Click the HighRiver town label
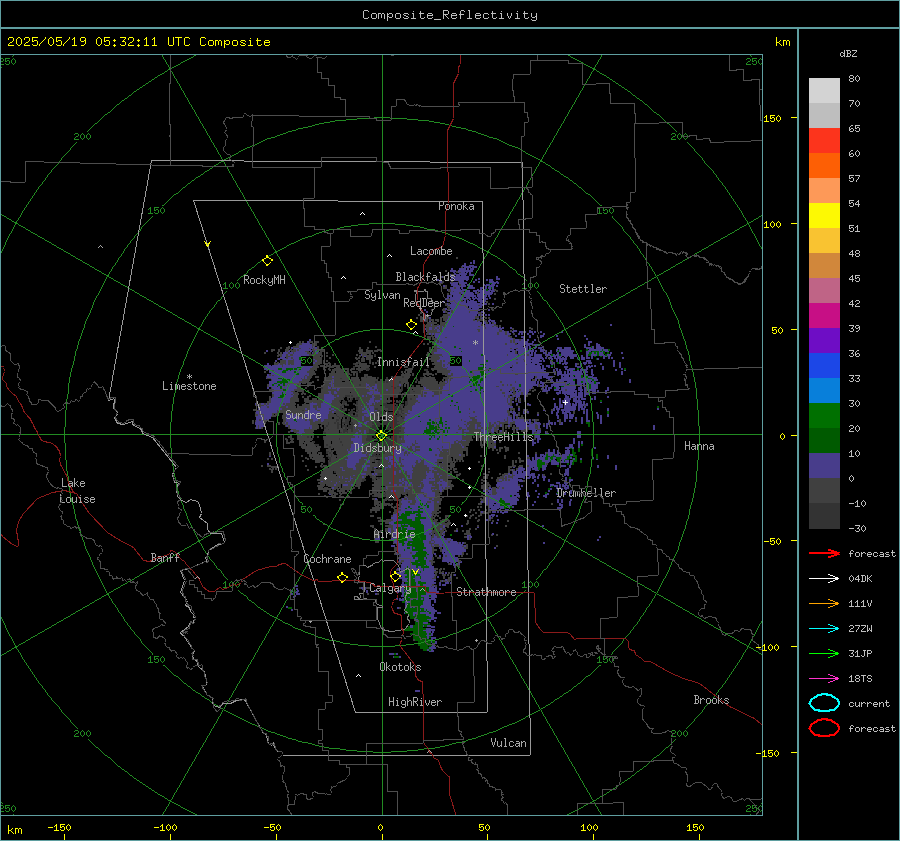900x841 pixels. coord(415,702)
